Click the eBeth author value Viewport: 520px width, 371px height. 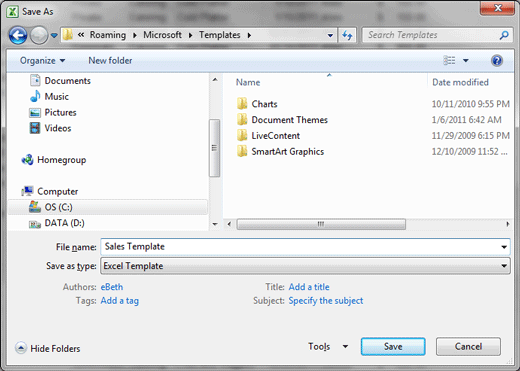click(112, 287)
